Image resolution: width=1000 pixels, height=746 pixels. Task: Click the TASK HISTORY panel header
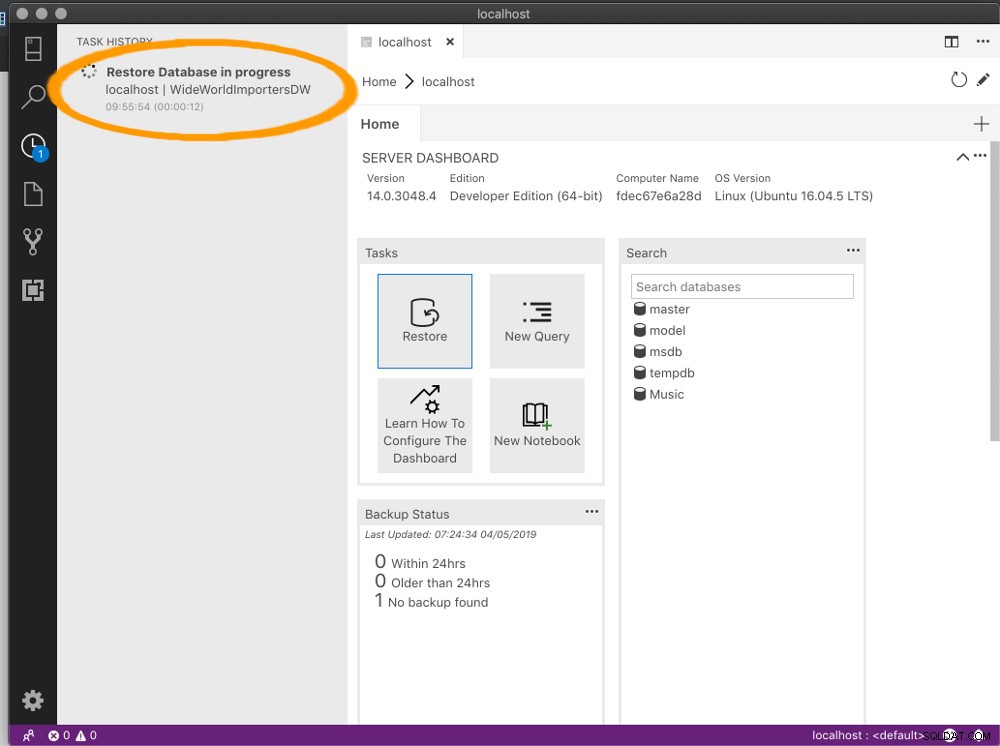click(114, 42)
